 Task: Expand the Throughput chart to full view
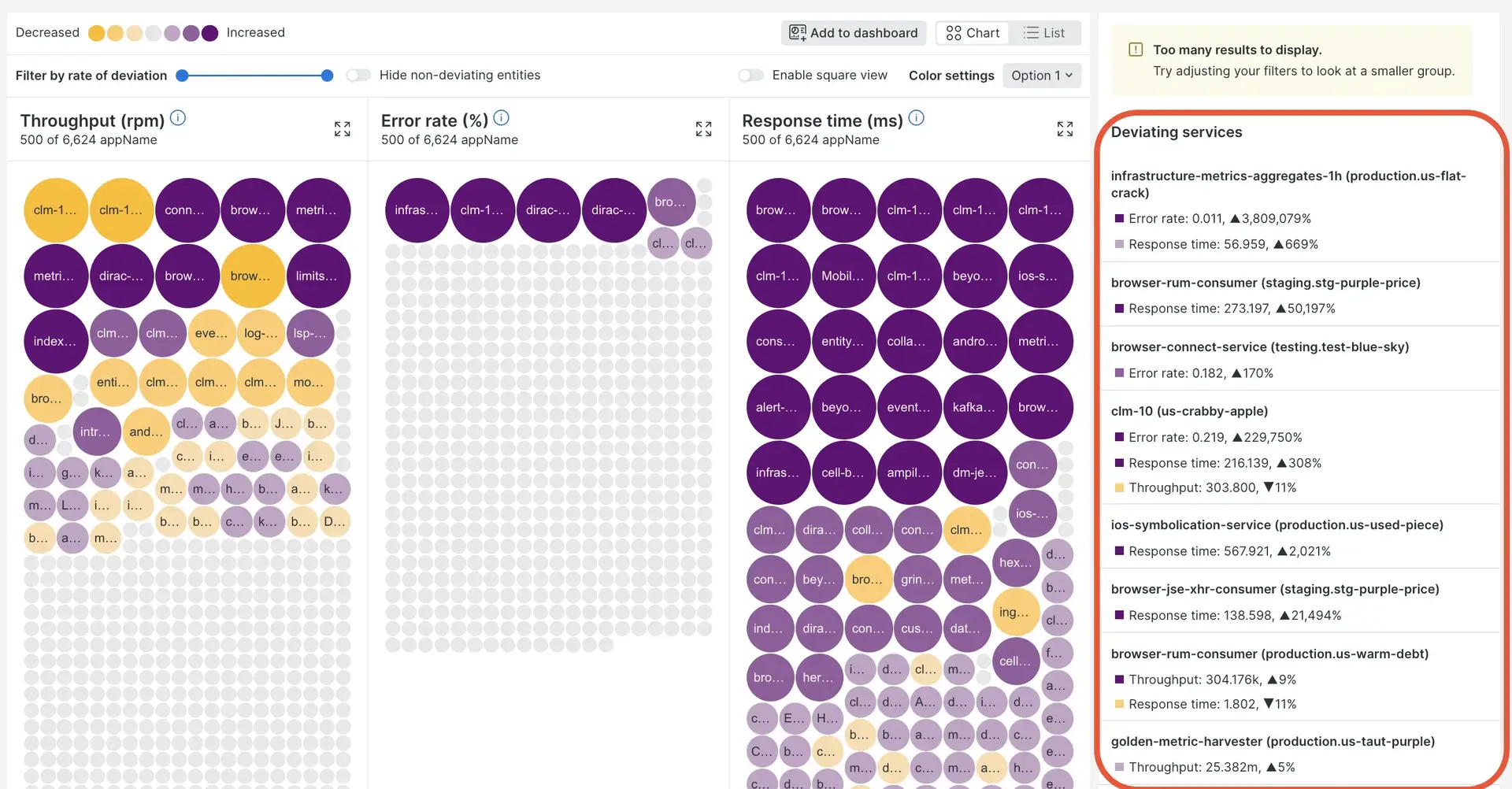342,129
